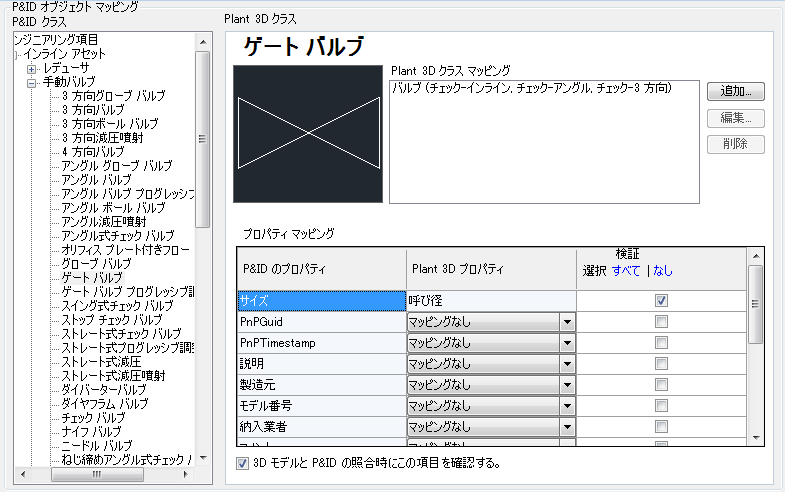Image resolution: width=785 pixels, height=492 pixels.
Task: Select 3 方向グローブ バルブ in tree
Action: click(113, 96)
